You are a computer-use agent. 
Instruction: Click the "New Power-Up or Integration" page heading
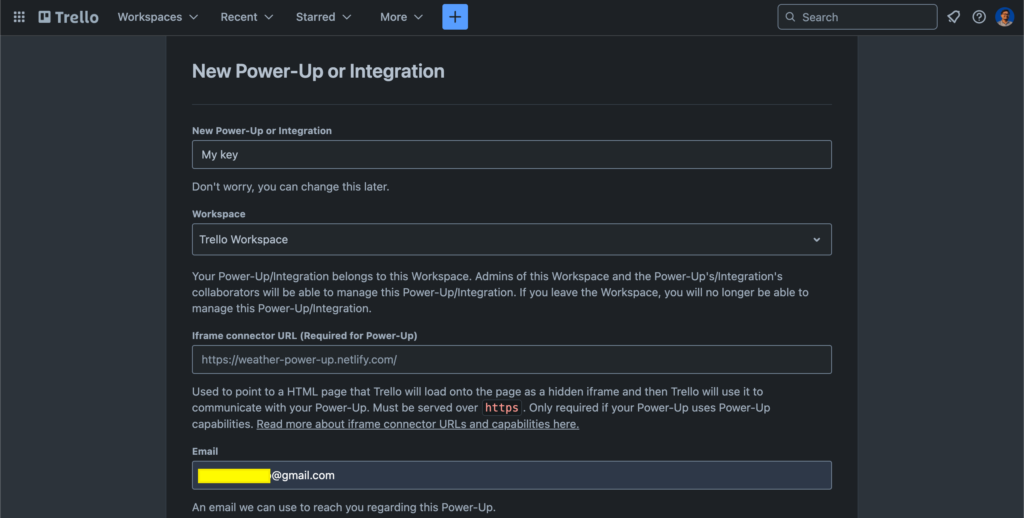point(318,71)
